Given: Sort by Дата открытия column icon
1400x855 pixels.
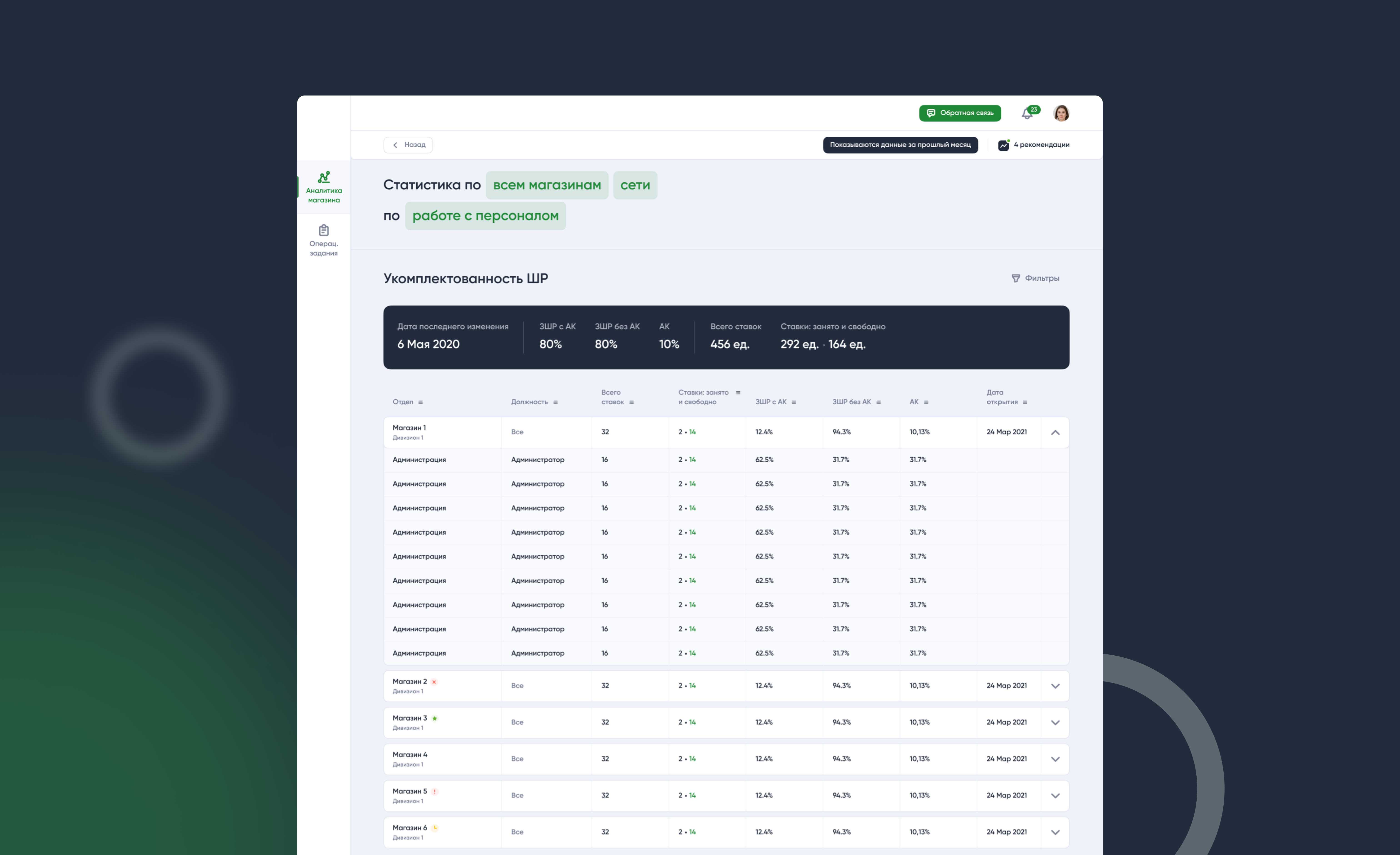Looking at the screenshot, I should pos(1025,402).
